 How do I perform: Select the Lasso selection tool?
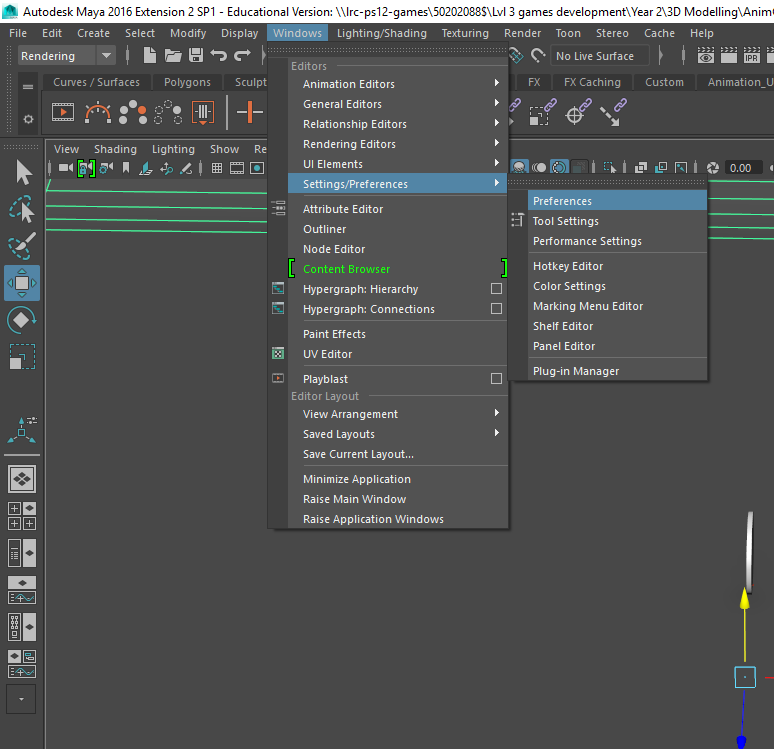(22, 208)
